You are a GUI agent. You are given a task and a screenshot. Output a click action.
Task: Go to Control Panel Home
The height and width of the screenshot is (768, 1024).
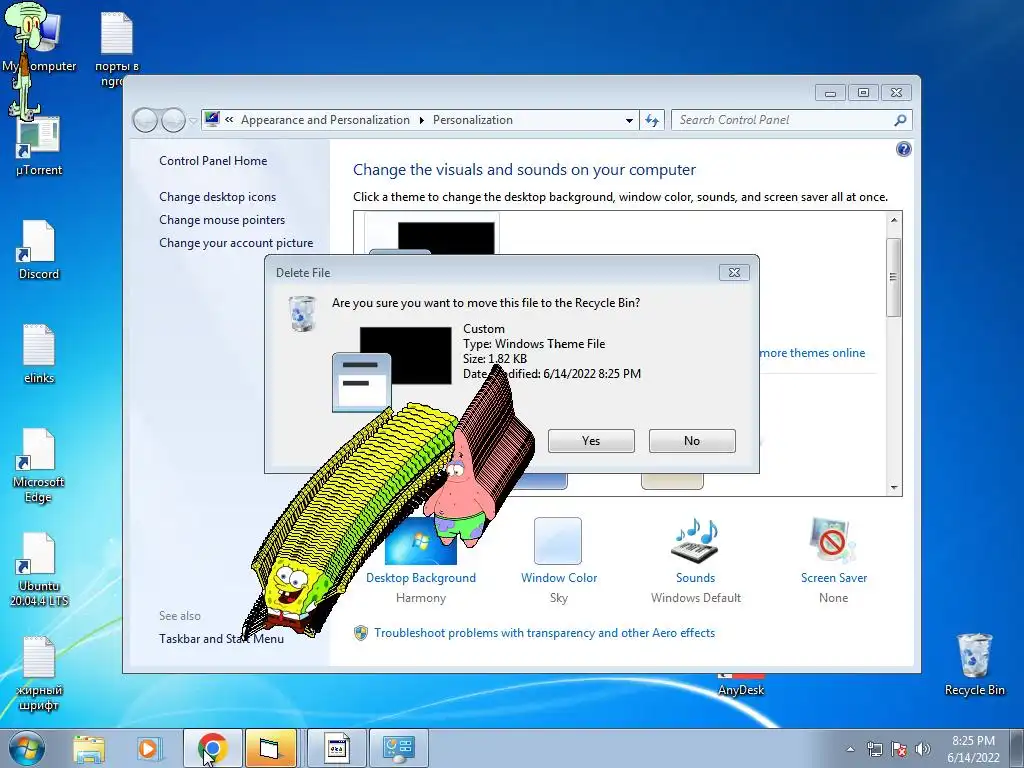click(x=213, y=161)
